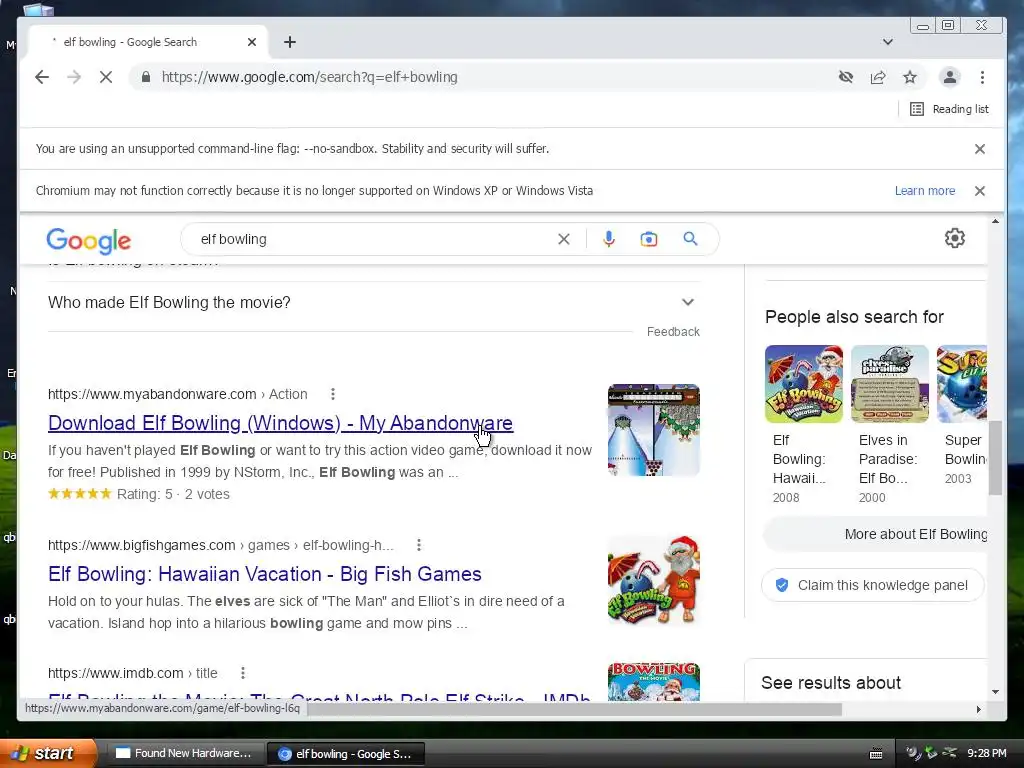Bookmark this page with the star icon
The width and height of the screenshot is (1024, 768).
pos(910,77)
